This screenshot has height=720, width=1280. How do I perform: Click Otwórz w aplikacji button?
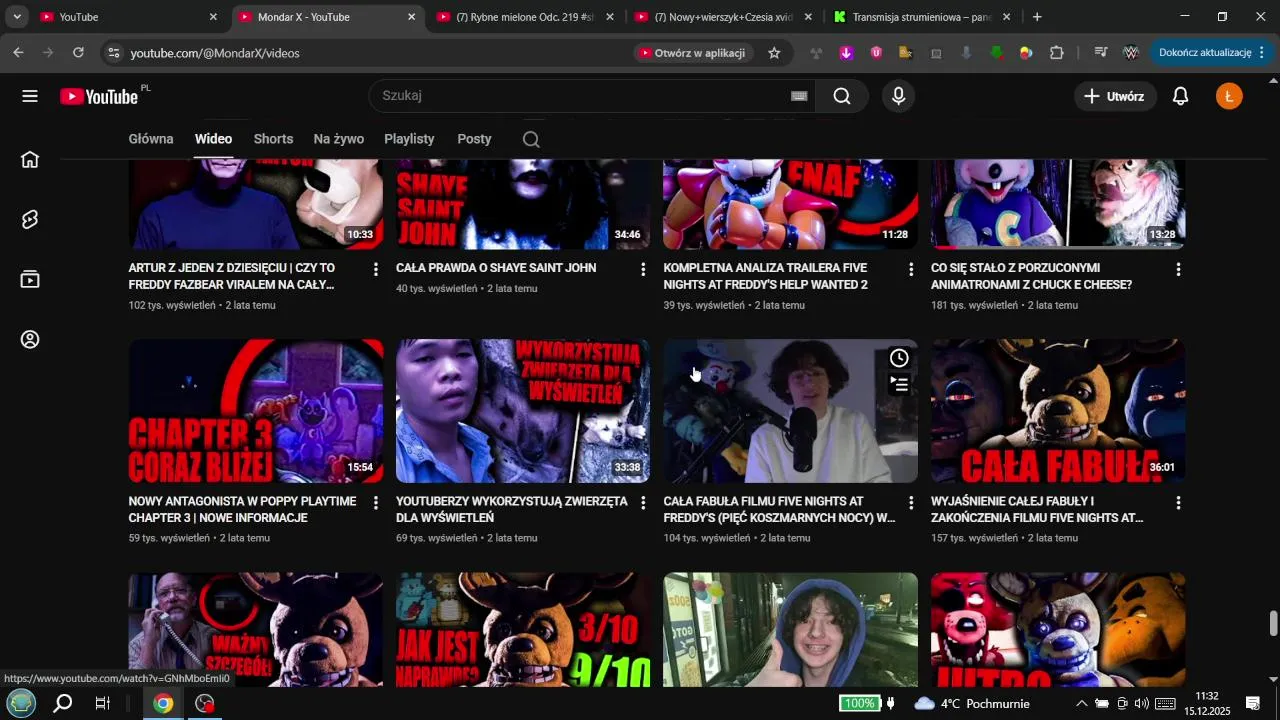[x=693, y=53]
